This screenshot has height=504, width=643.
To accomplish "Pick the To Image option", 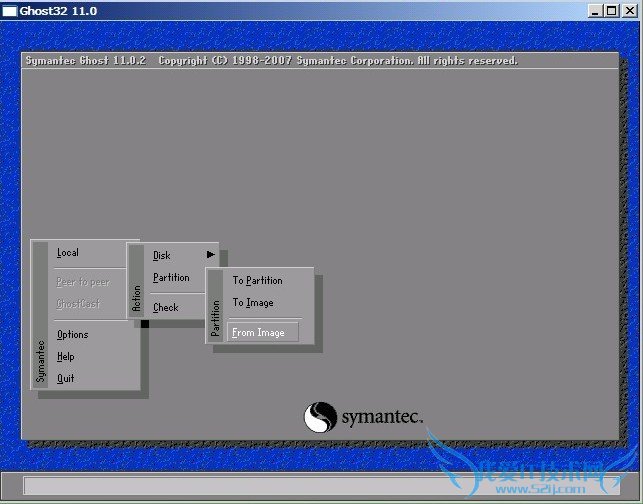I will (x=253, y=303).
